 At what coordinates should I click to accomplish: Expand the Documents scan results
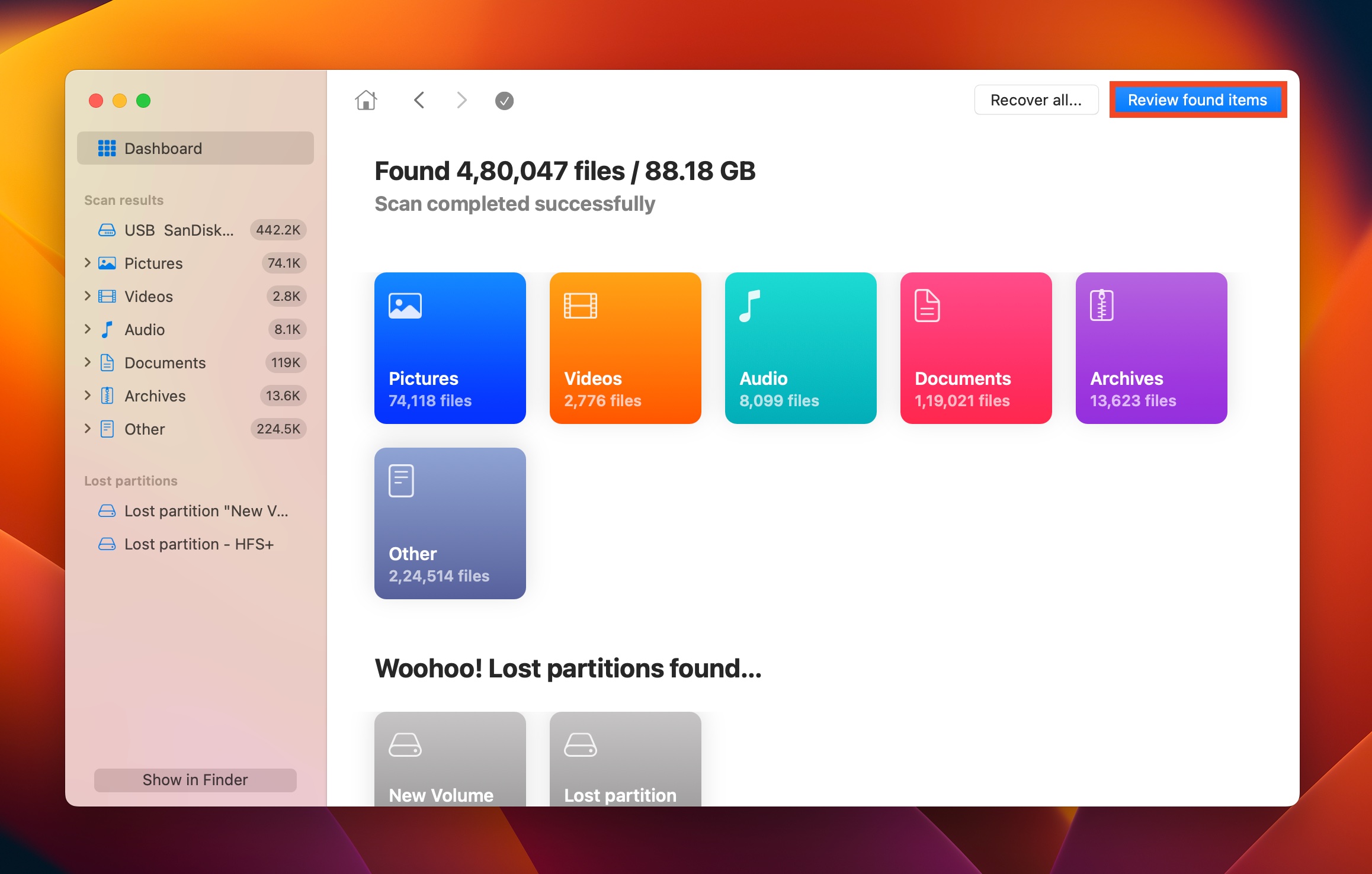tap(89, 362)
